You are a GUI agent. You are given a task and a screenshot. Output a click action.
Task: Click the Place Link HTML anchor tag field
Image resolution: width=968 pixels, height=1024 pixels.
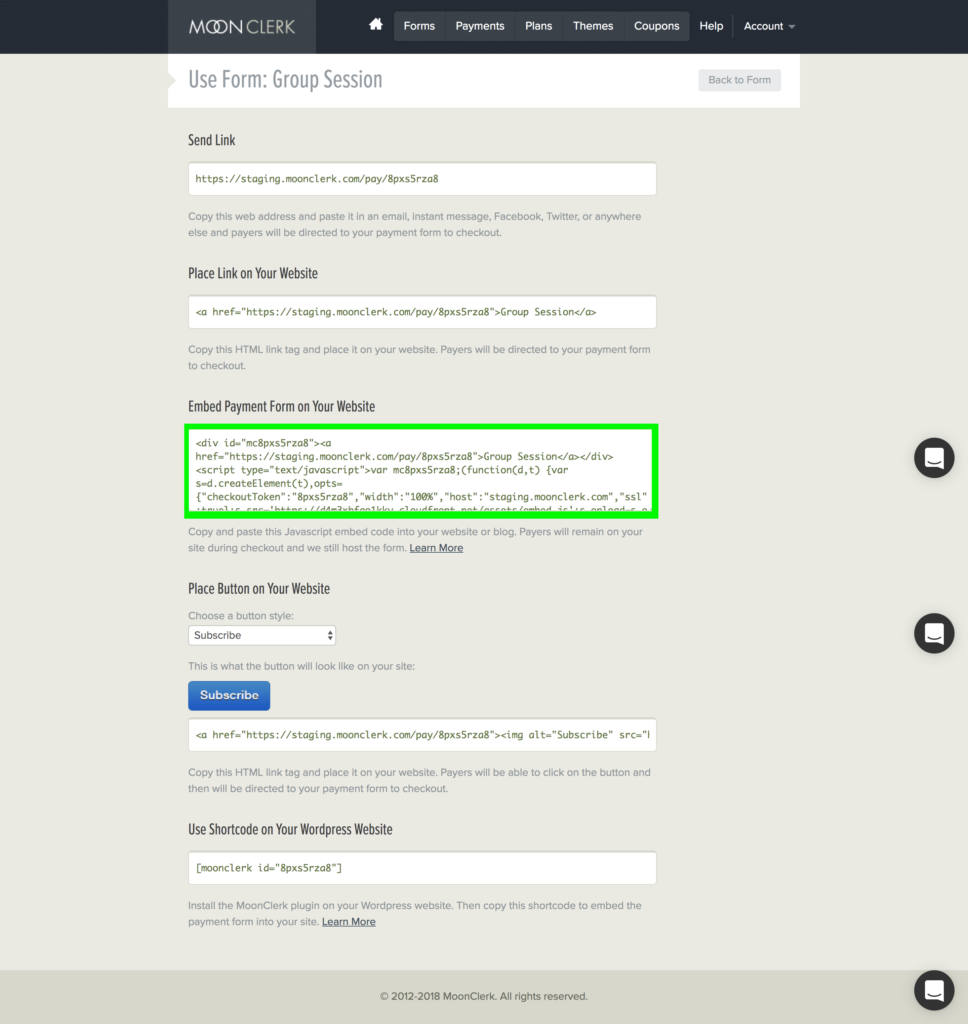(x=422, y=312)
